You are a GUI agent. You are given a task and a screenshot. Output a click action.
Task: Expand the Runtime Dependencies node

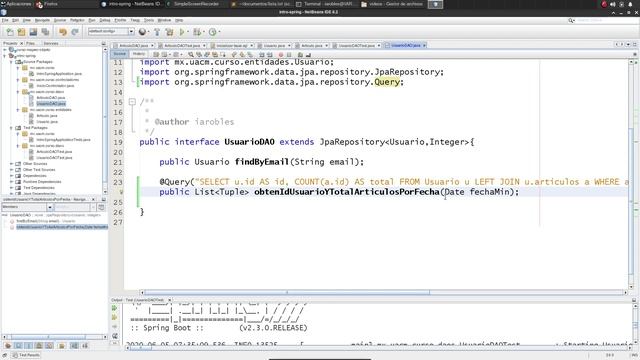[x=11, y=182]
